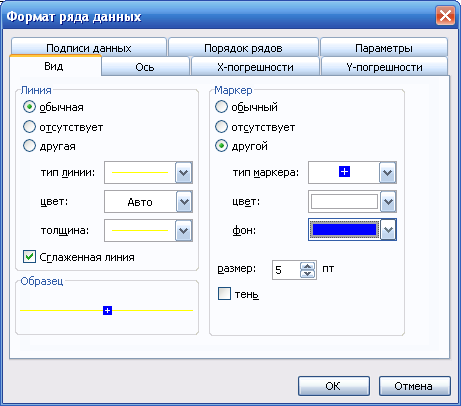Screen dimensions: 461x406
Task: Open the толщина line thickness dropdown
Action: click(x=184, y=230)
